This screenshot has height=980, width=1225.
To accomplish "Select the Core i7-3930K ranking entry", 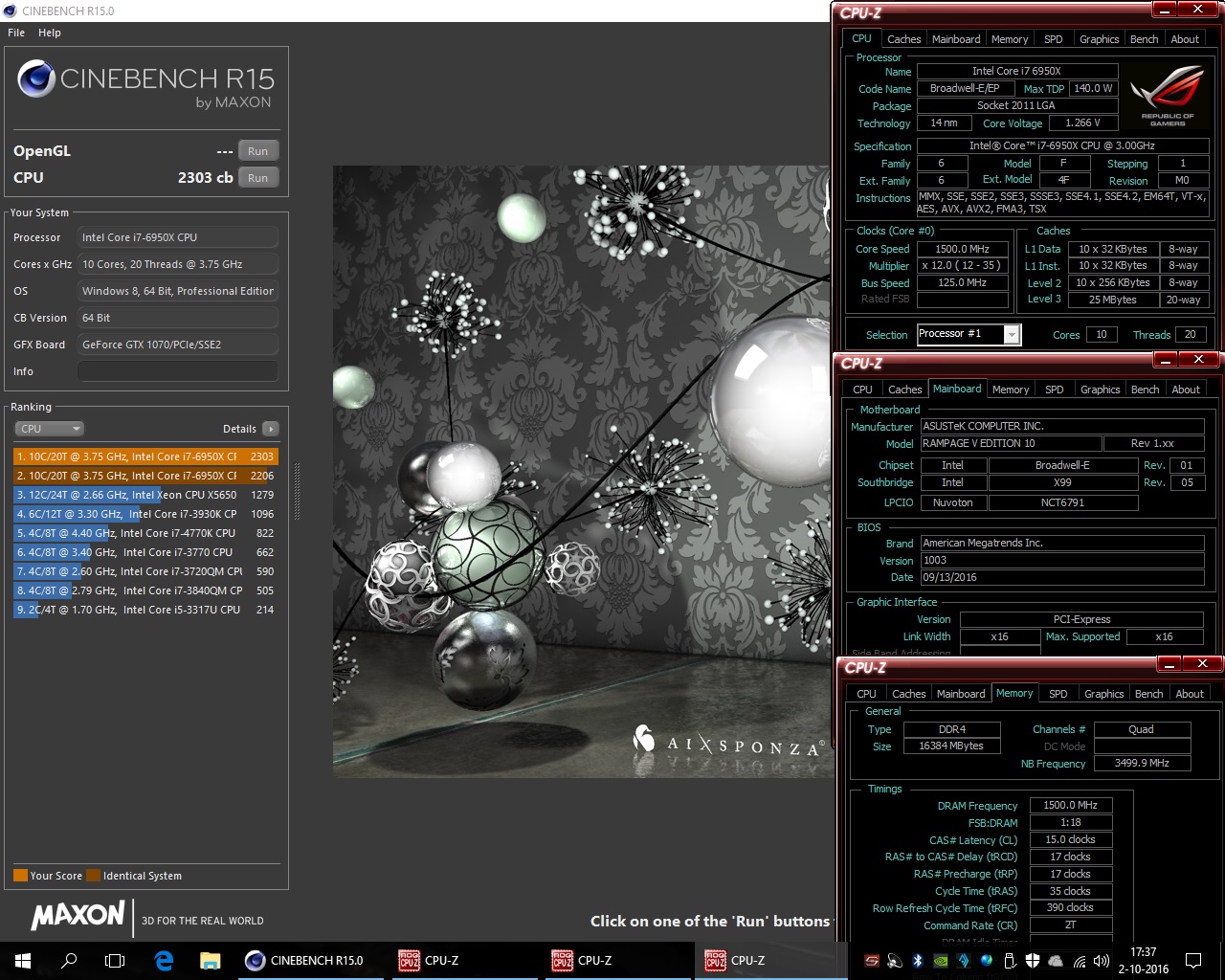I will click(145, 514).
